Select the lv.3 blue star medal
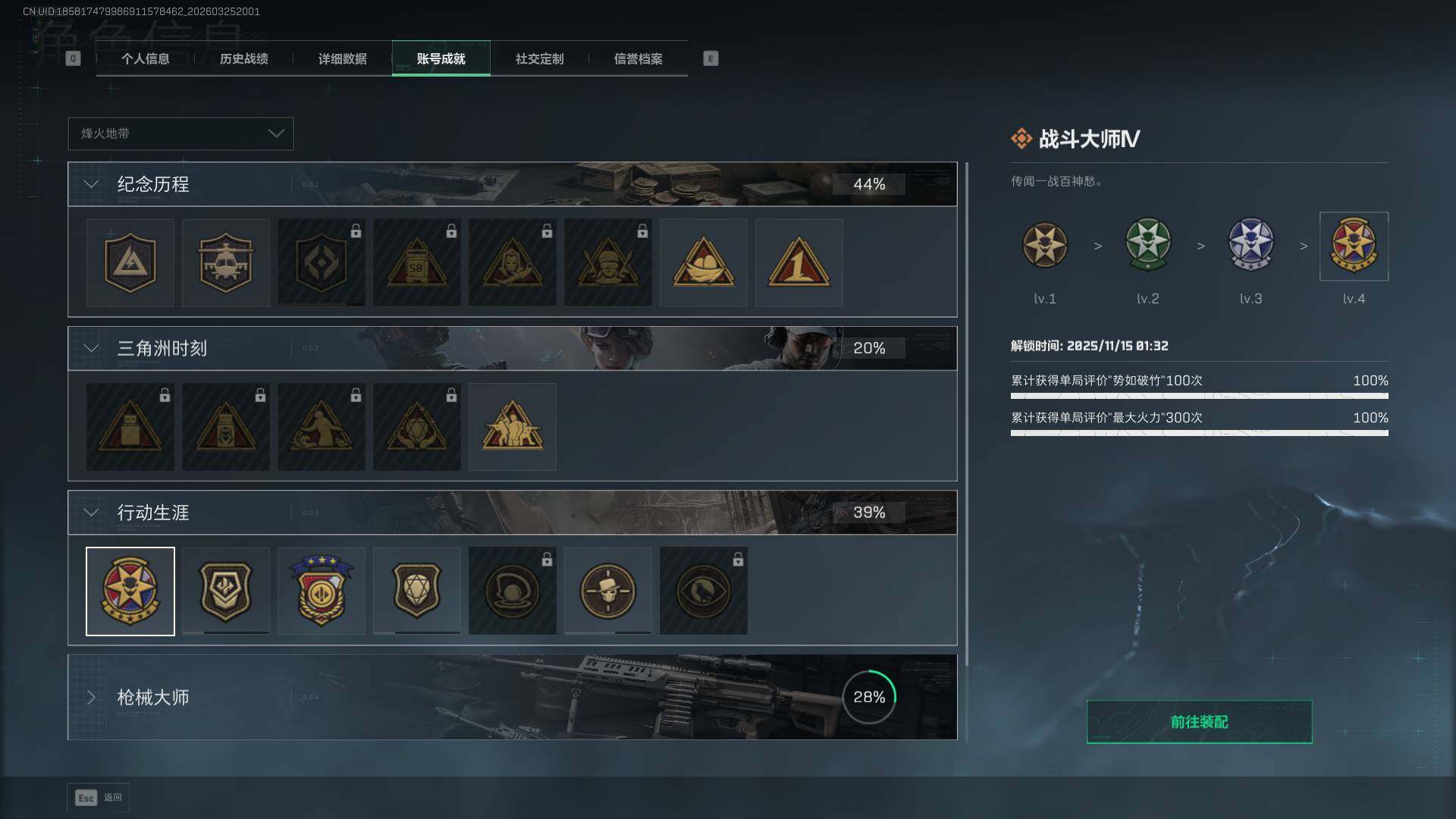1456x819 pixels. 1250,245
